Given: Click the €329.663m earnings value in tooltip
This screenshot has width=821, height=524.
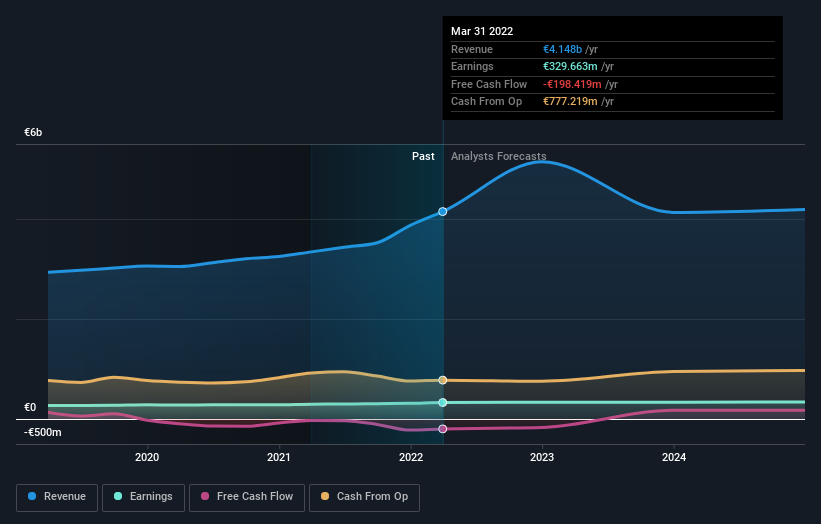Looking at the screenshot, I should (570, 66).
